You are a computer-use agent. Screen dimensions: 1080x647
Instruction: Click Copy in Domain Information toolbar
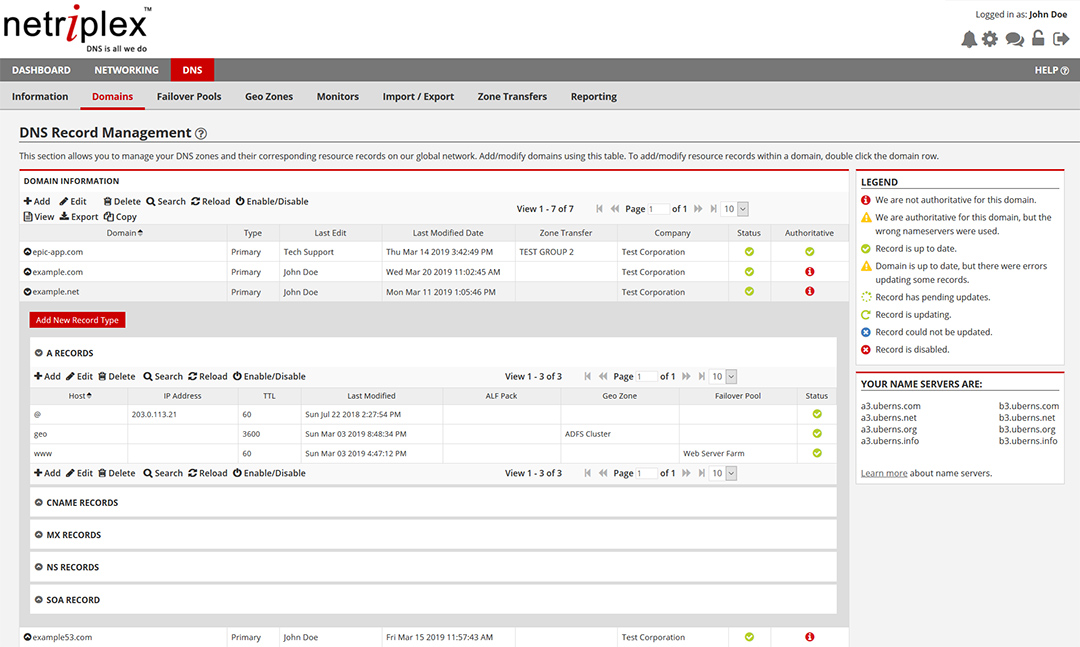point(121,216)
